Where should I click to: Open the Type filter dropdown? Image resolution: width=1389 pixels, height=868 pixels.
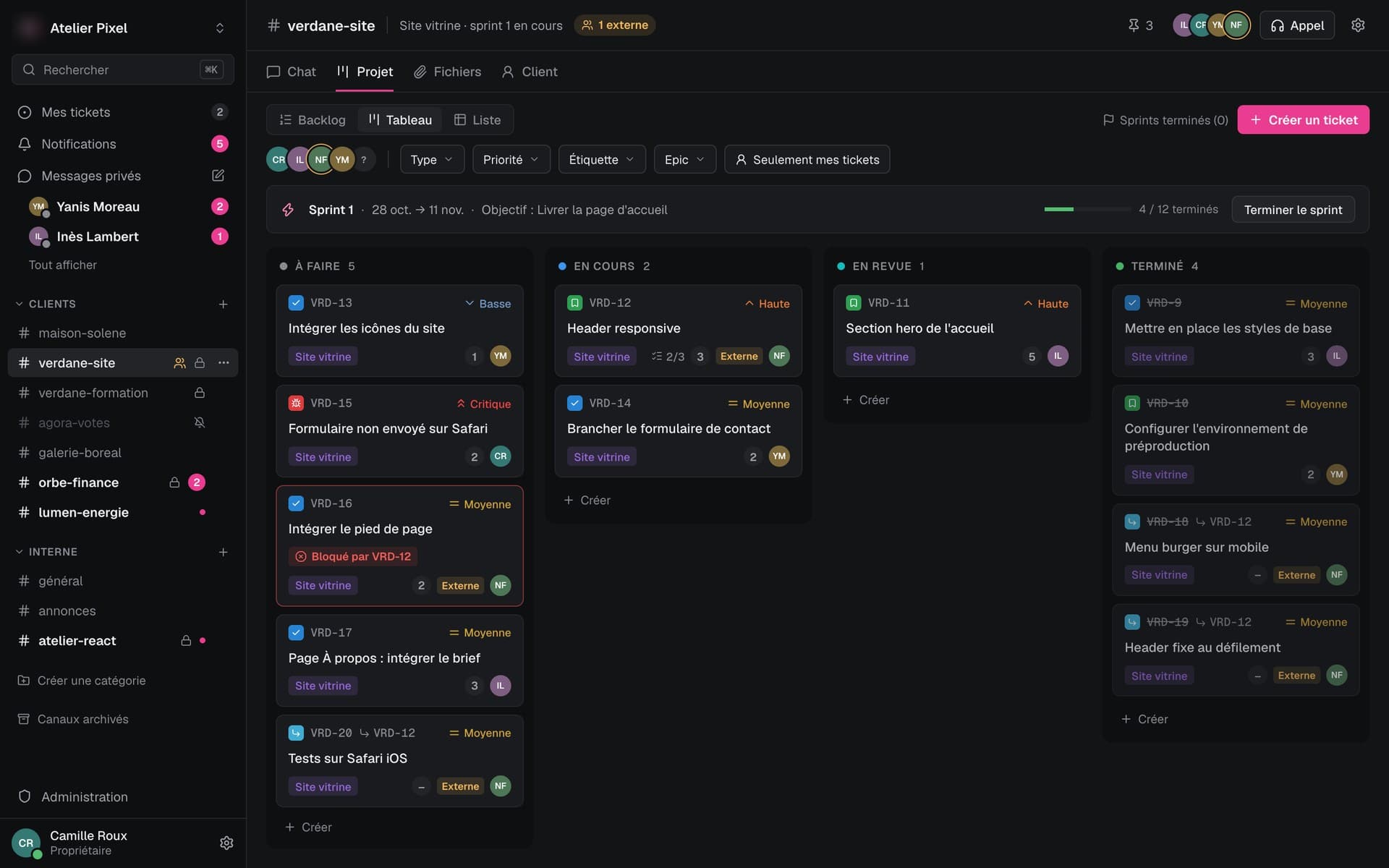[432, 160]
